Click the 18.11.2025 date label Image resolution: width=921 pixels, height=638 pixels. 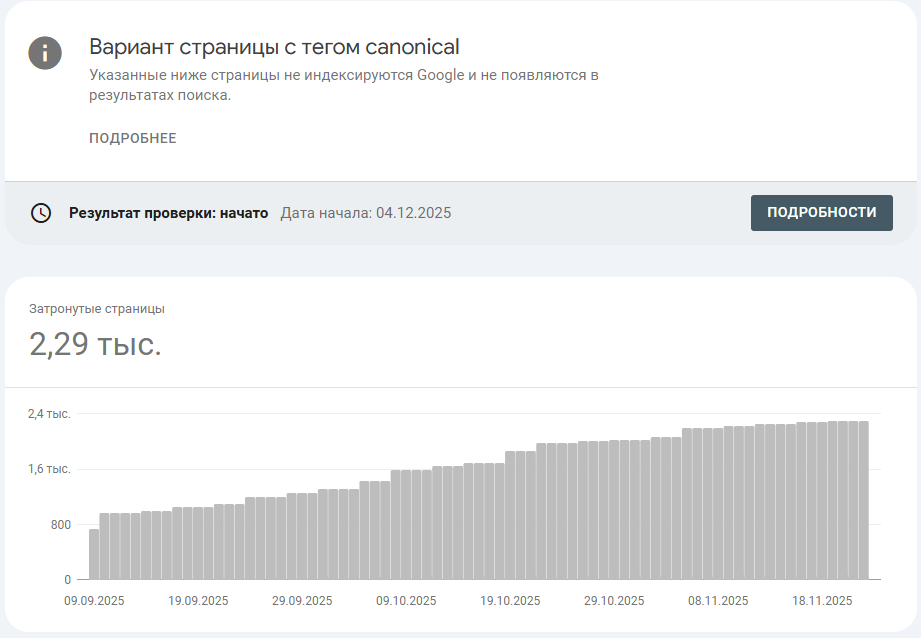coord(822,601)
